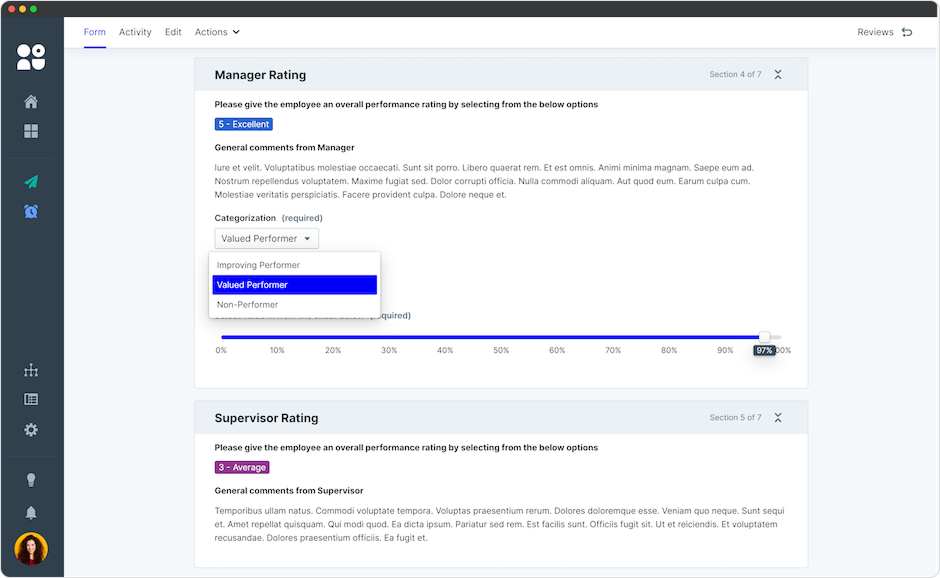This screenshot has width=940, height=578.
Task: Click the paper plane icon in sidebar
Action: [x=31, y=182]
